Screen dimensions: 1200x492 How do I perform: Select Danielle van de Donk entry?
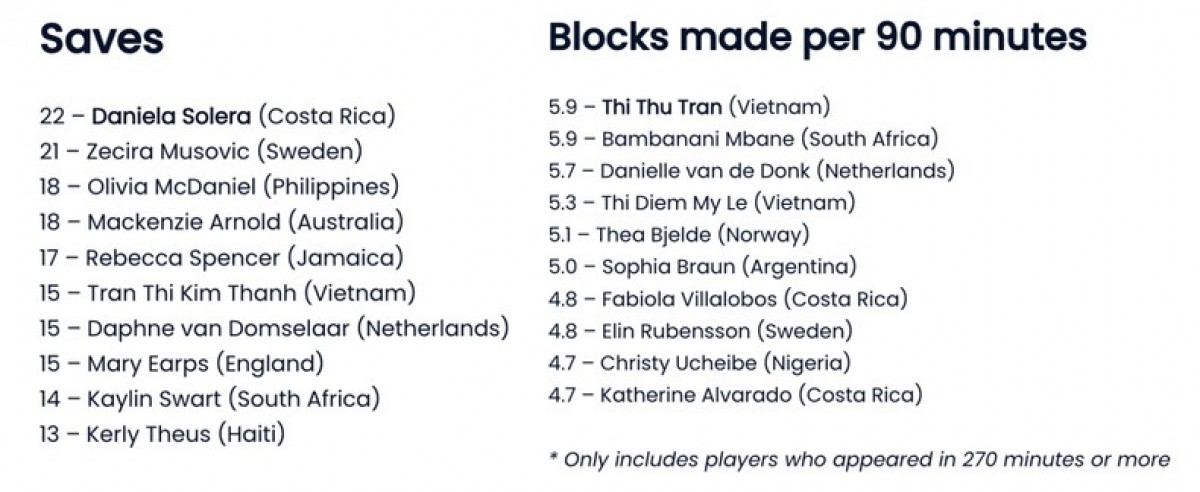(x=751, y=171)
